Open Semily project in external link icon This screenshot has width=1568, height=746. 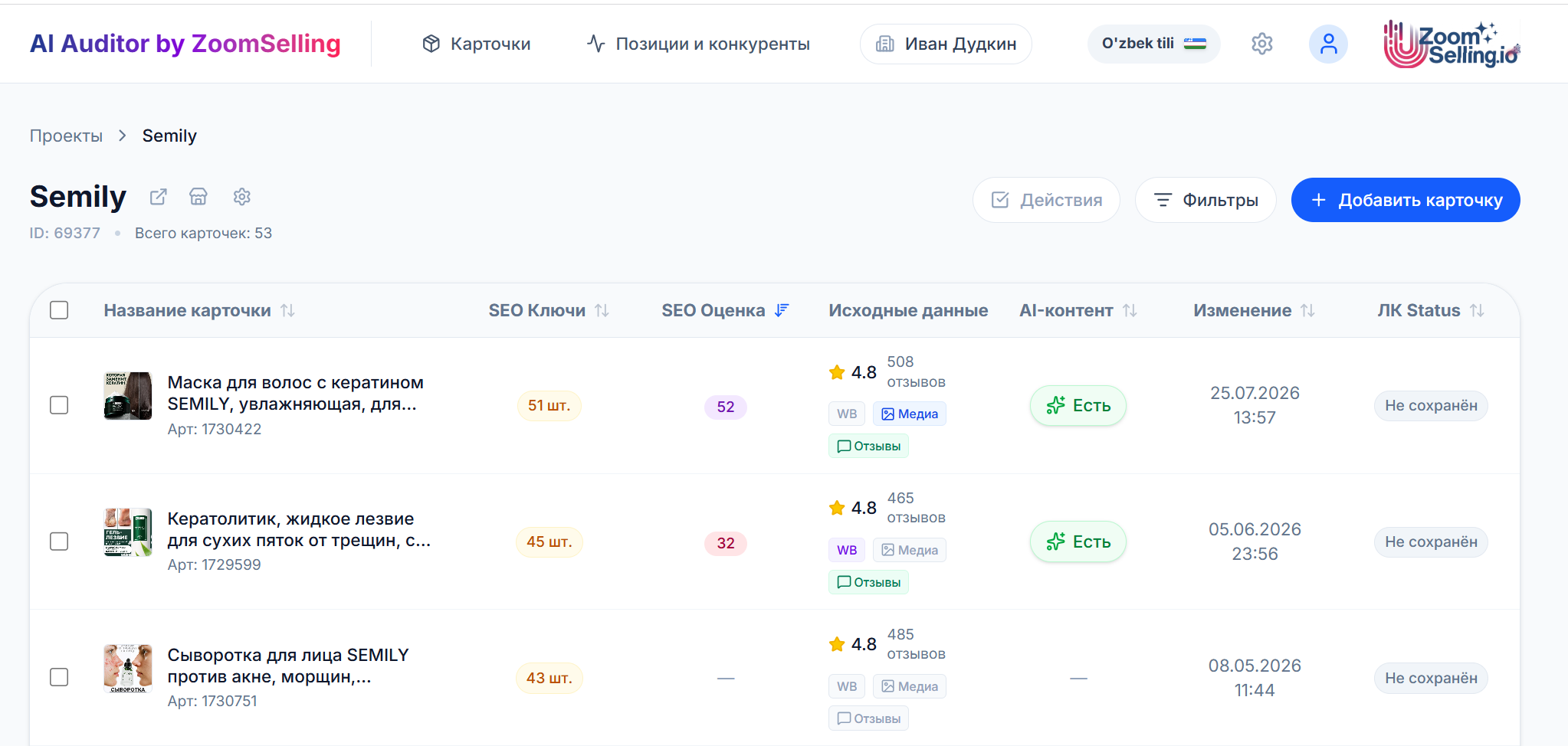point(158,197)
